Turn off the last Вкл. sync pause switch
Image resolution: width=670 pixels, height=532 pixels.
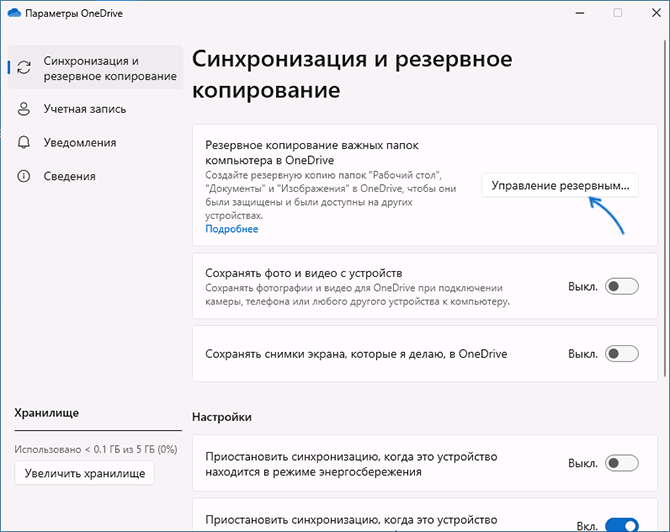(x=622, y=525)
